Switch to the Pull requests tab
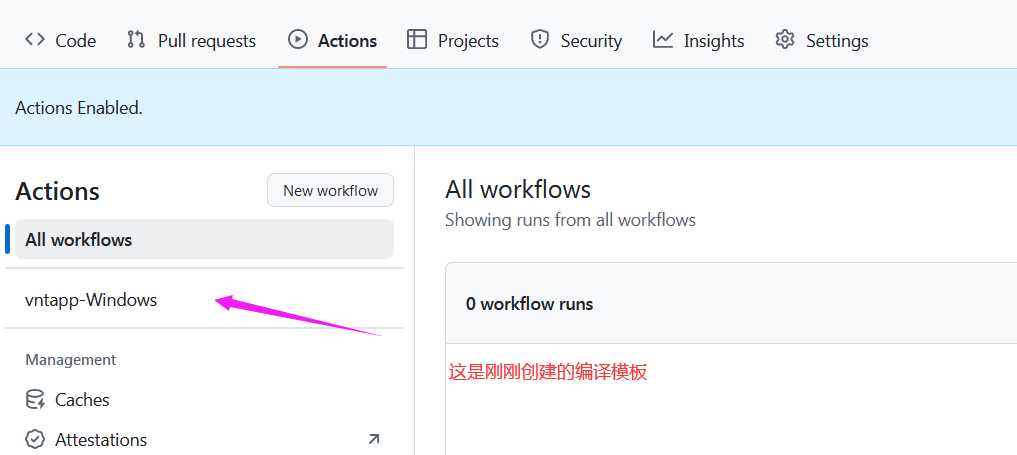The width and height of the screenshot is (1017, 455). coord(207,41)
